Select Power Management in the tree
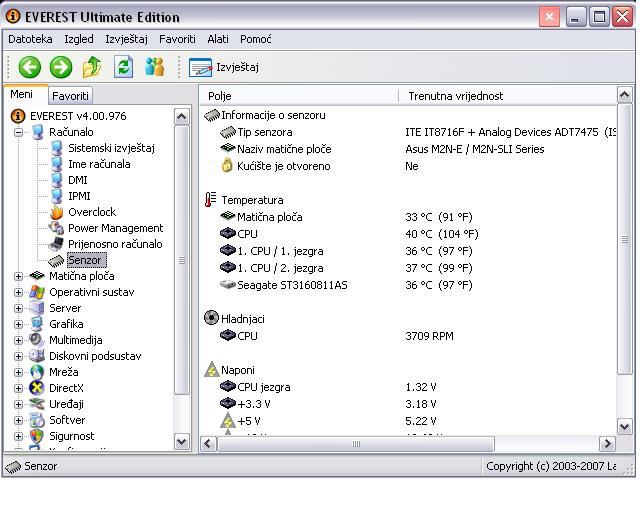The image size is (640, 512). (x=115, y=228)
